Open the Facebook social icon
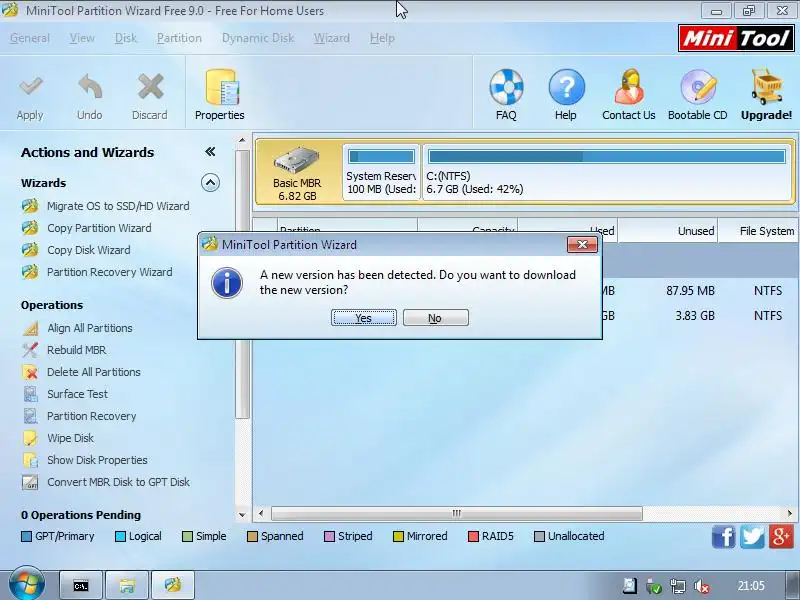The width and height of the screenshot is (800, 600). pos(723,537)
